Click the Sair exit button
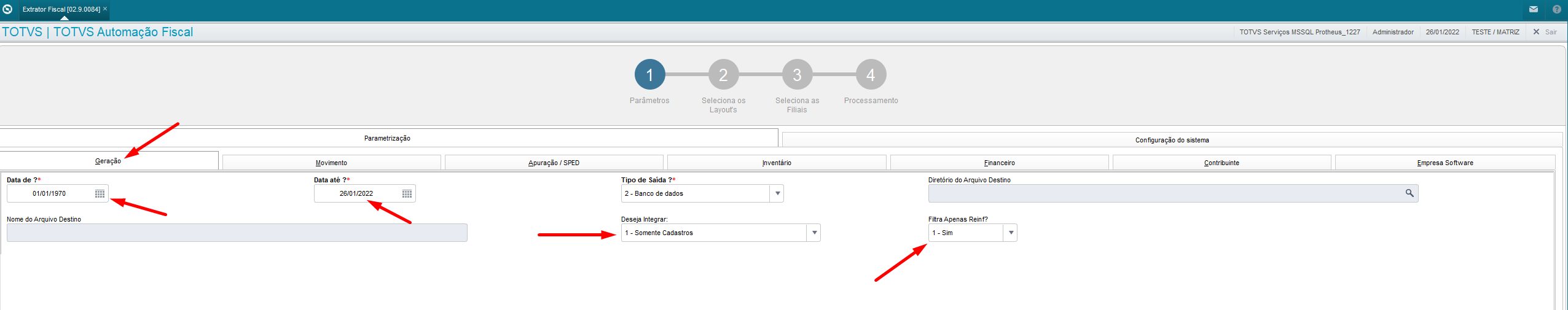Image resolution: width=1568 pixels, height=310 pixels. tap(1545, 32)
